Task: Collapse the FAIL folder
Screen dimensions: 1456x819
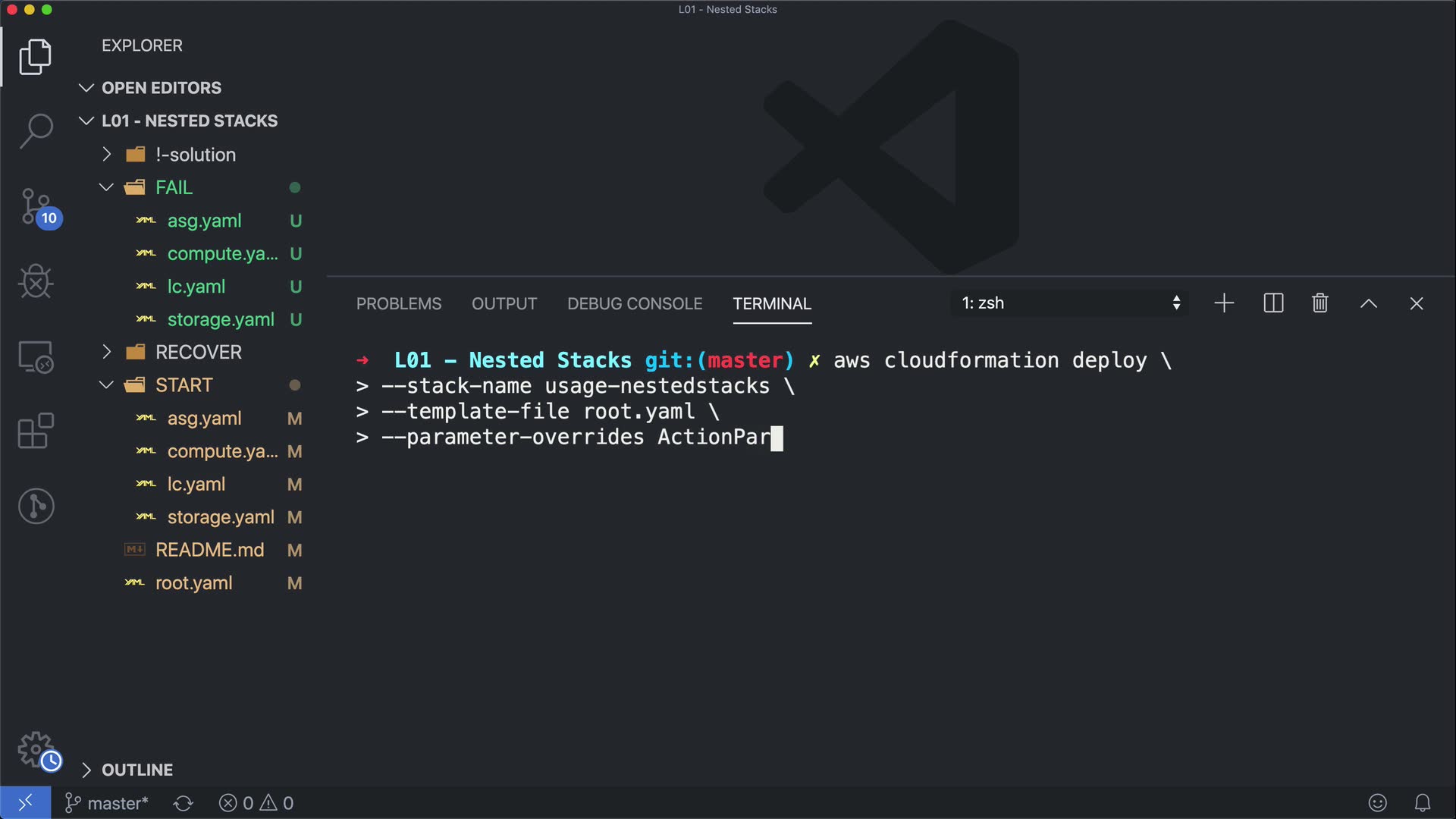Action: tap(174, 187)
